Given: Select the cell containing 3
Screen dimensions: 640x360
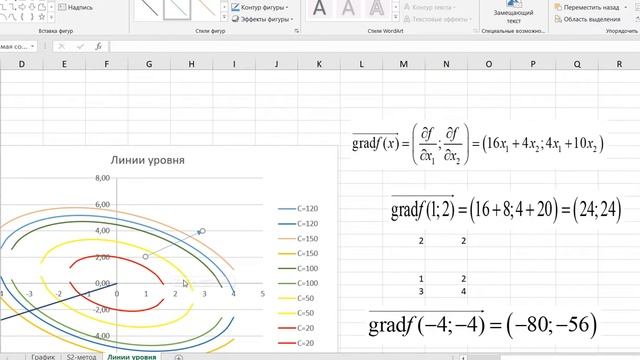Looking at the screenshot, I should (x=404, y=291).
